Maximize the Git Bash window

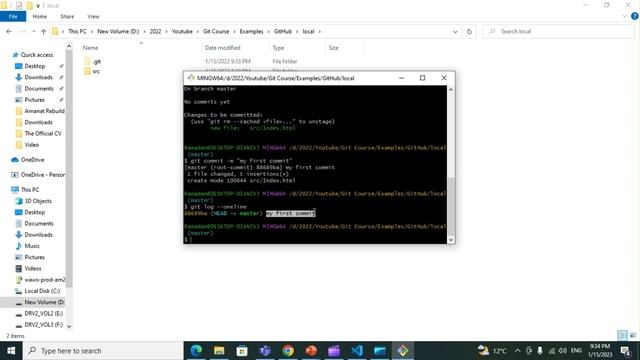(422, 78)
